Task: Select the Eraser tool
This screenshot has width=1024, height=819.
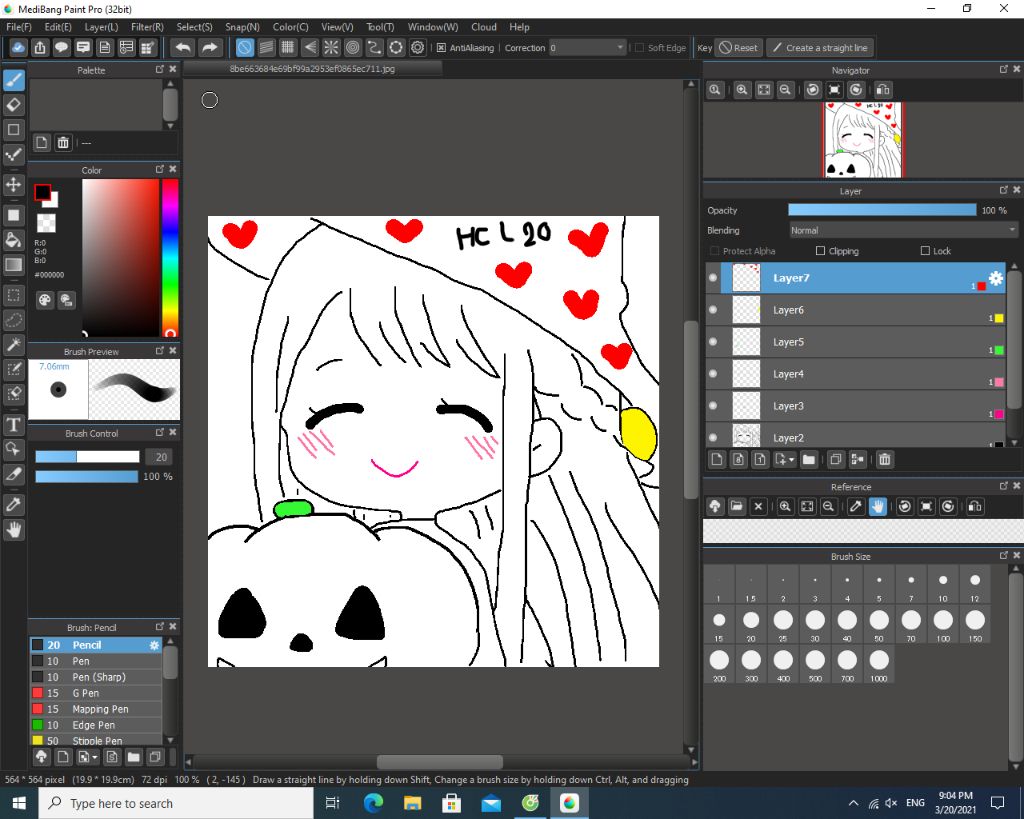Action: click(14, 104)
